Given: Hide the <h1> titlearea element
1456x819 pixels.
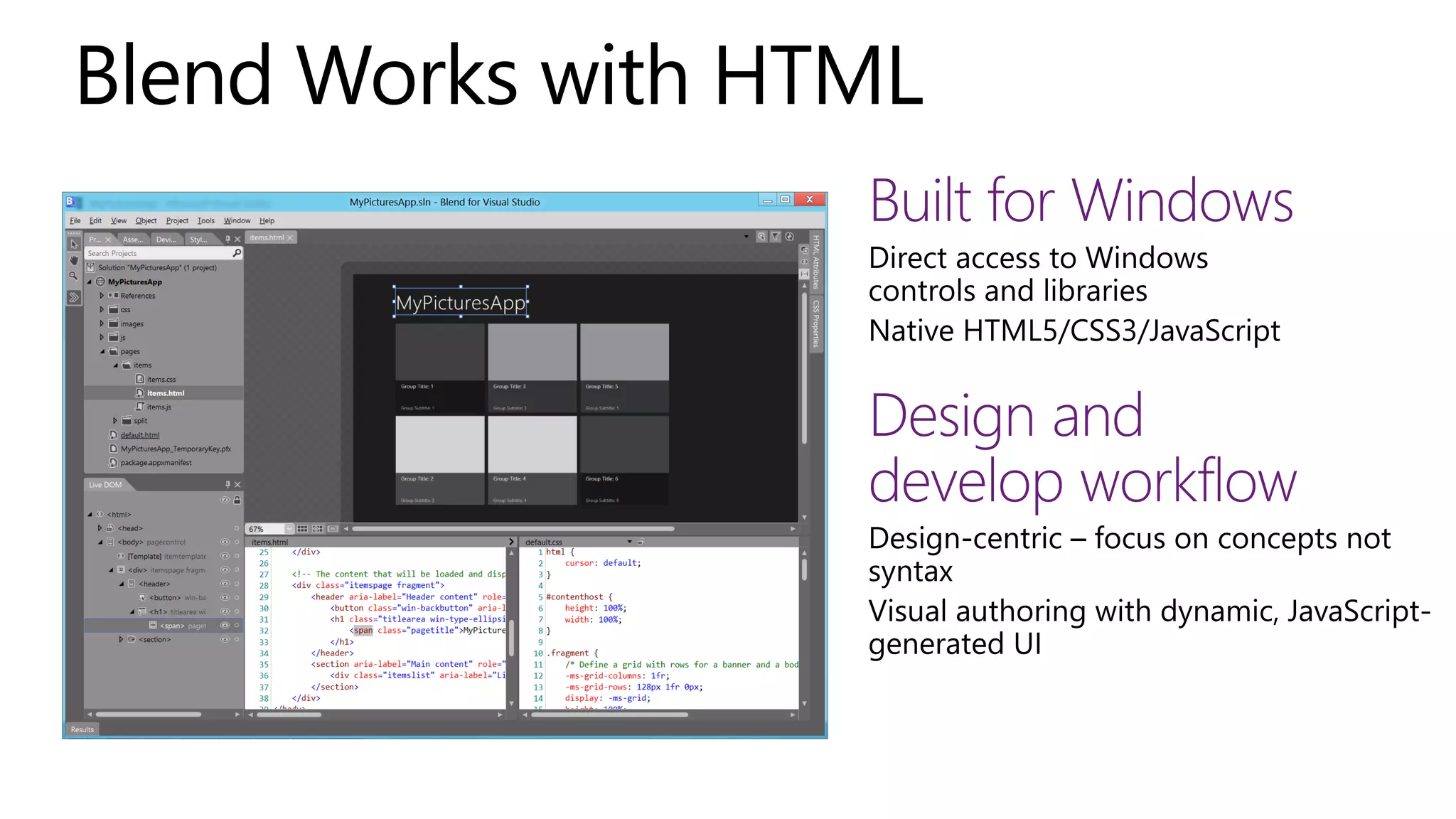Looking at the screenshot, I should (225, 611).
